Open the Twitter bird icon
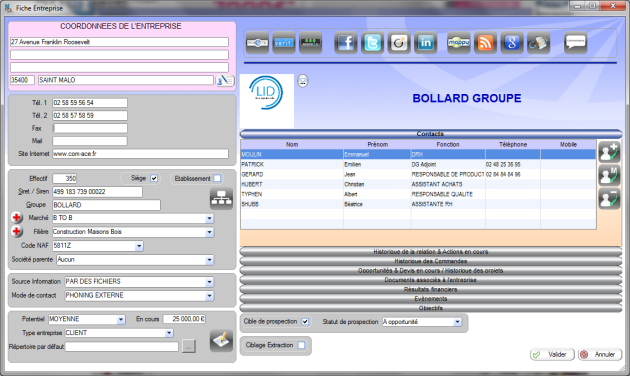Viewport: 630px width, 376px height. pos(372,42)
